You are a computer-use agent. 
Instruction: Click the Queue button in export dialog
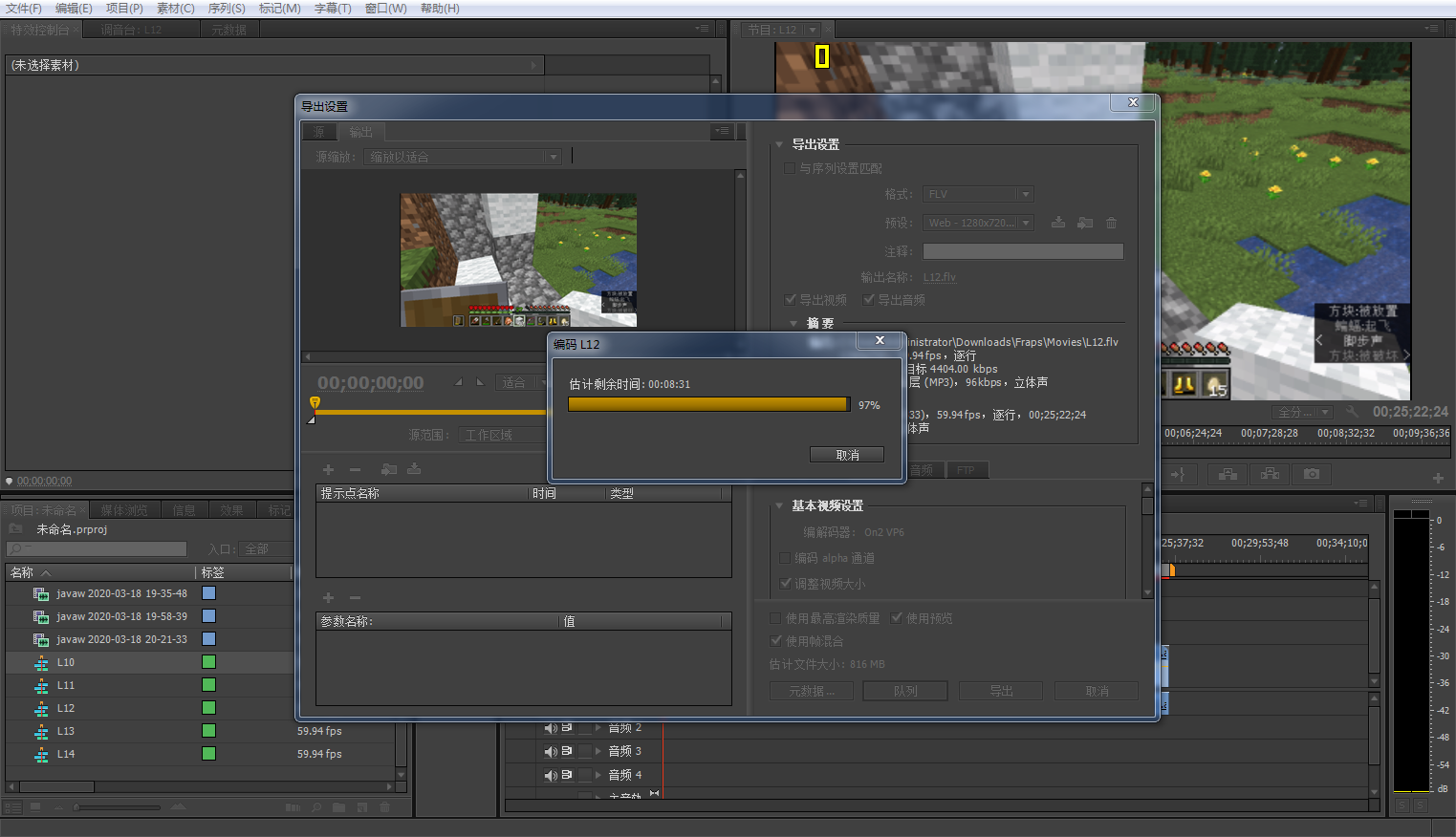pos(905,691)
